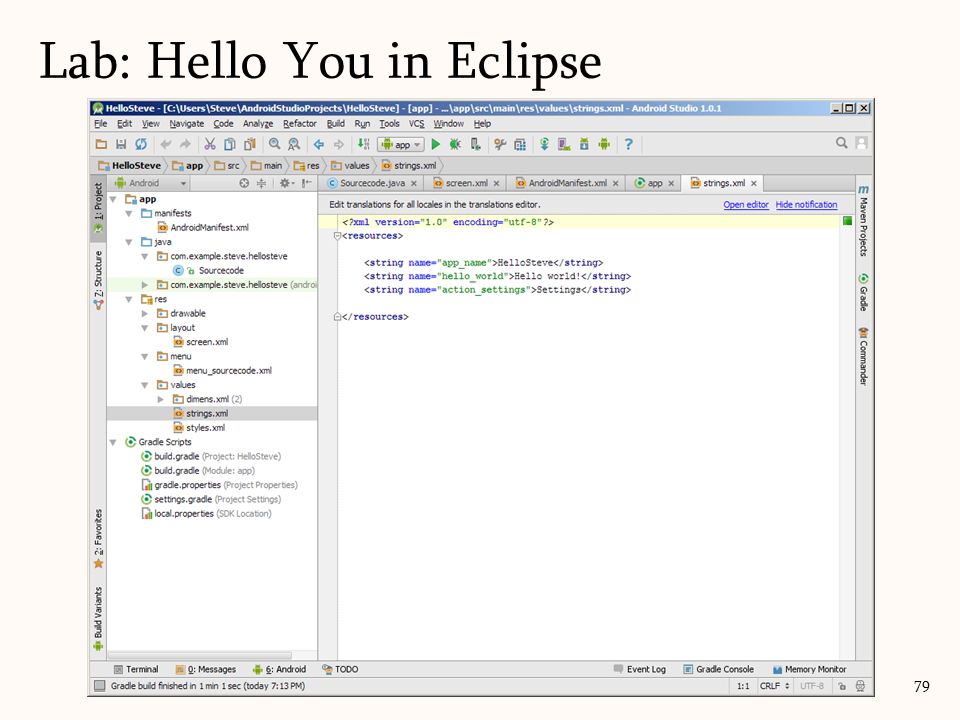Open the AVD Manager icon
The image size is (960, 720).
[x=564, y=144]
